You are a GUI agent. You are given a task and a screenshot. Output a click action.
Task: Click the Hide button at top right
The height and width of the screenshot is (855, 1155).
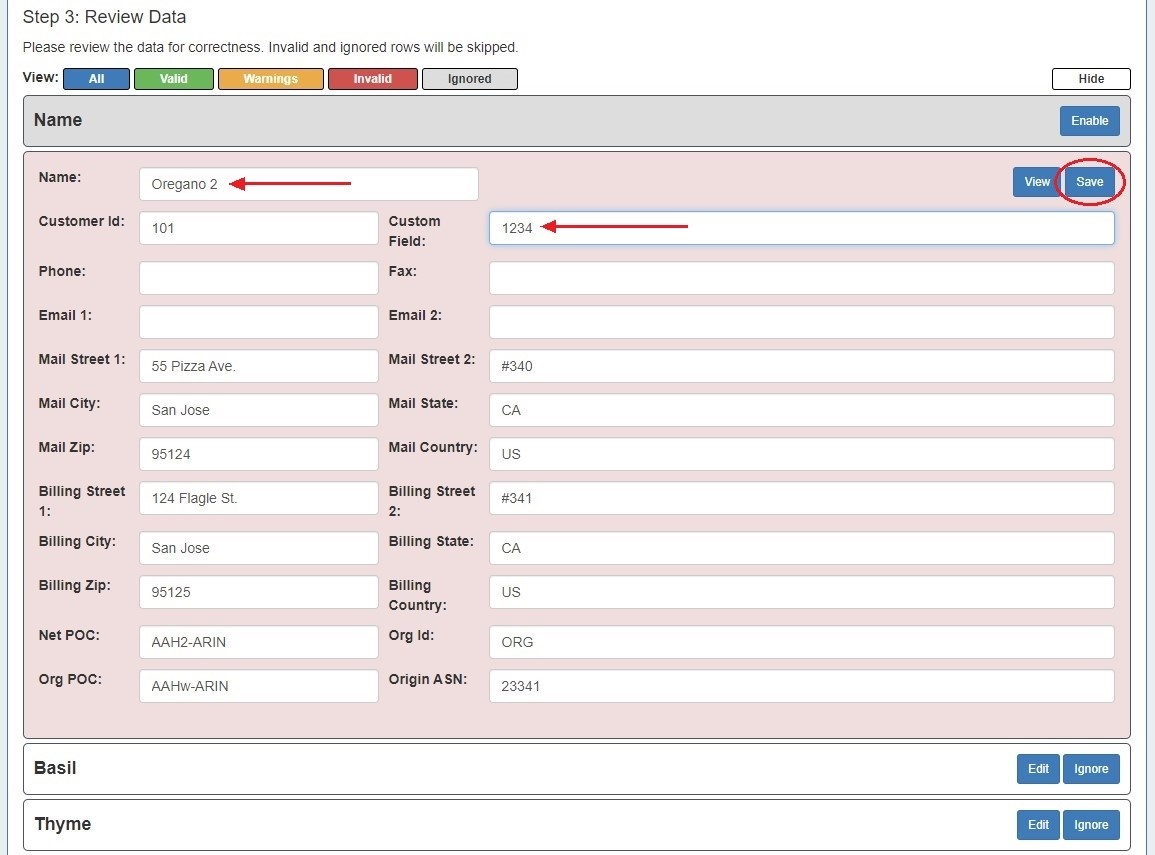(1090, 79)
